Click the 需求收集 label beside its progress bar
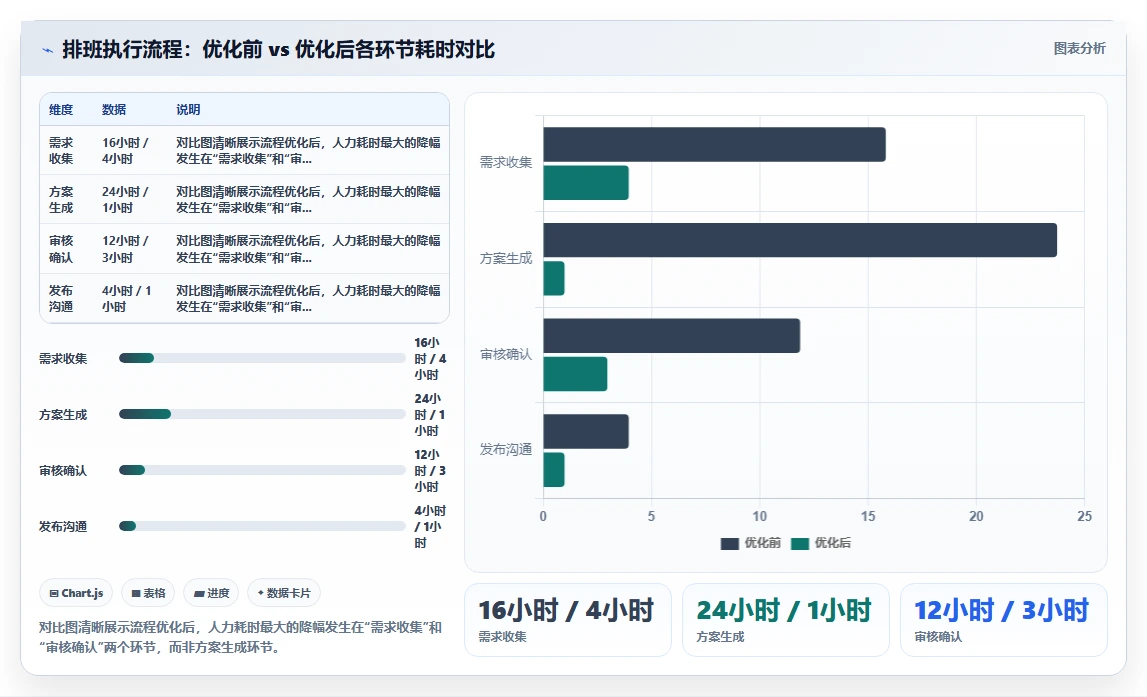 click(63, 358)
